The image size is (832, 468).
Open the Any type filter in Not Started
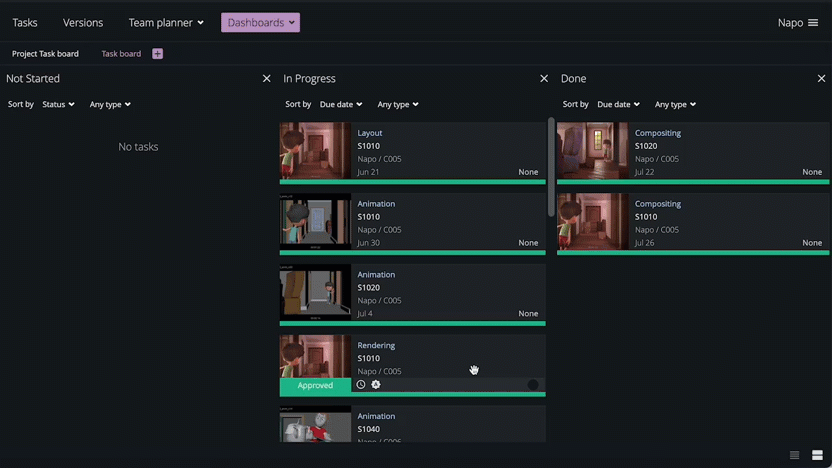[110, 105]
